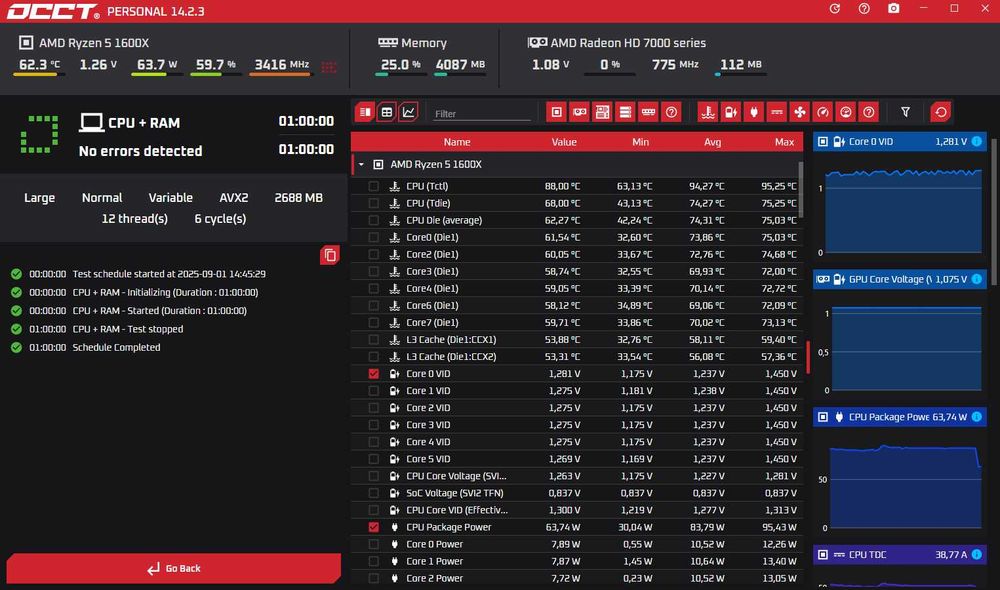
Task: Click the '95,25 °C' max value
Action: 779,186
